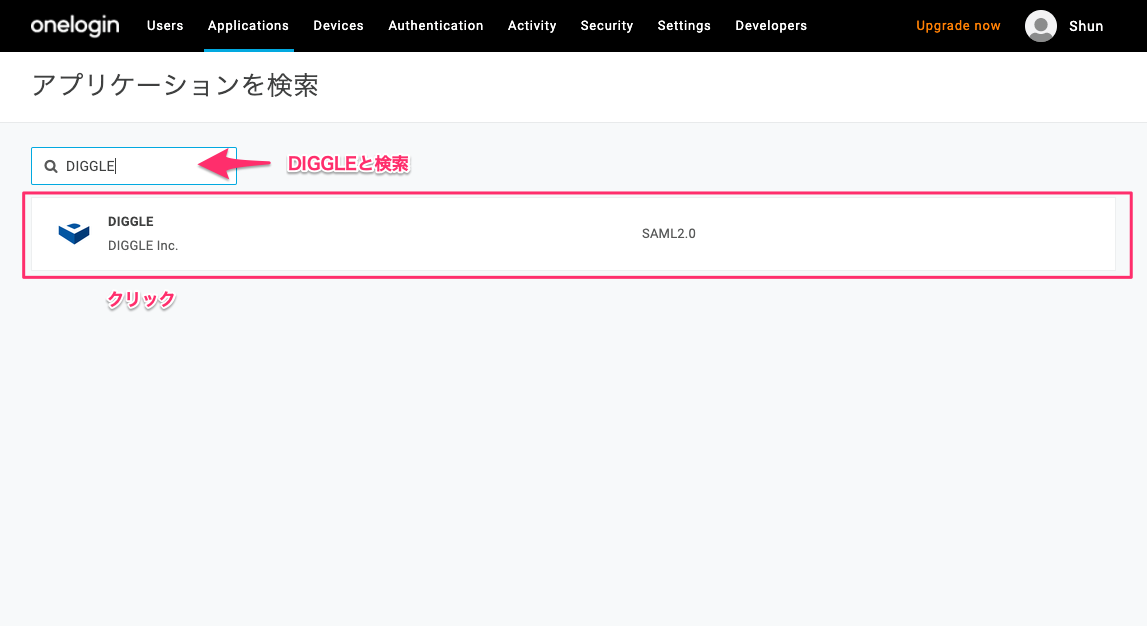The width and height of the screenshot is (1147, 626).
Task: Open the Developers menu
Action: pyautogui.click(x=771, y=26)
